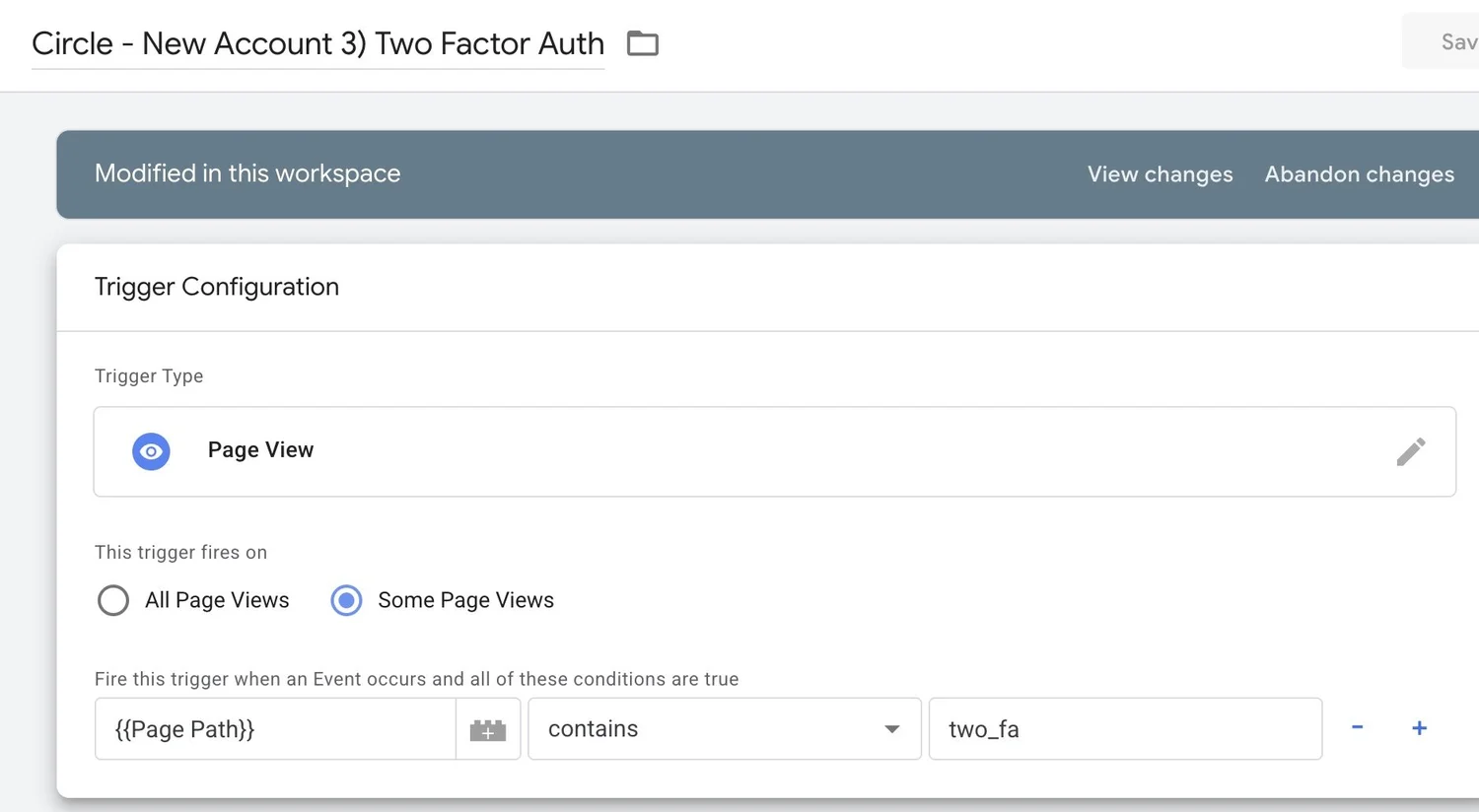
Task: Remove the condition with the minus button
Action: tap(1357, 727)
